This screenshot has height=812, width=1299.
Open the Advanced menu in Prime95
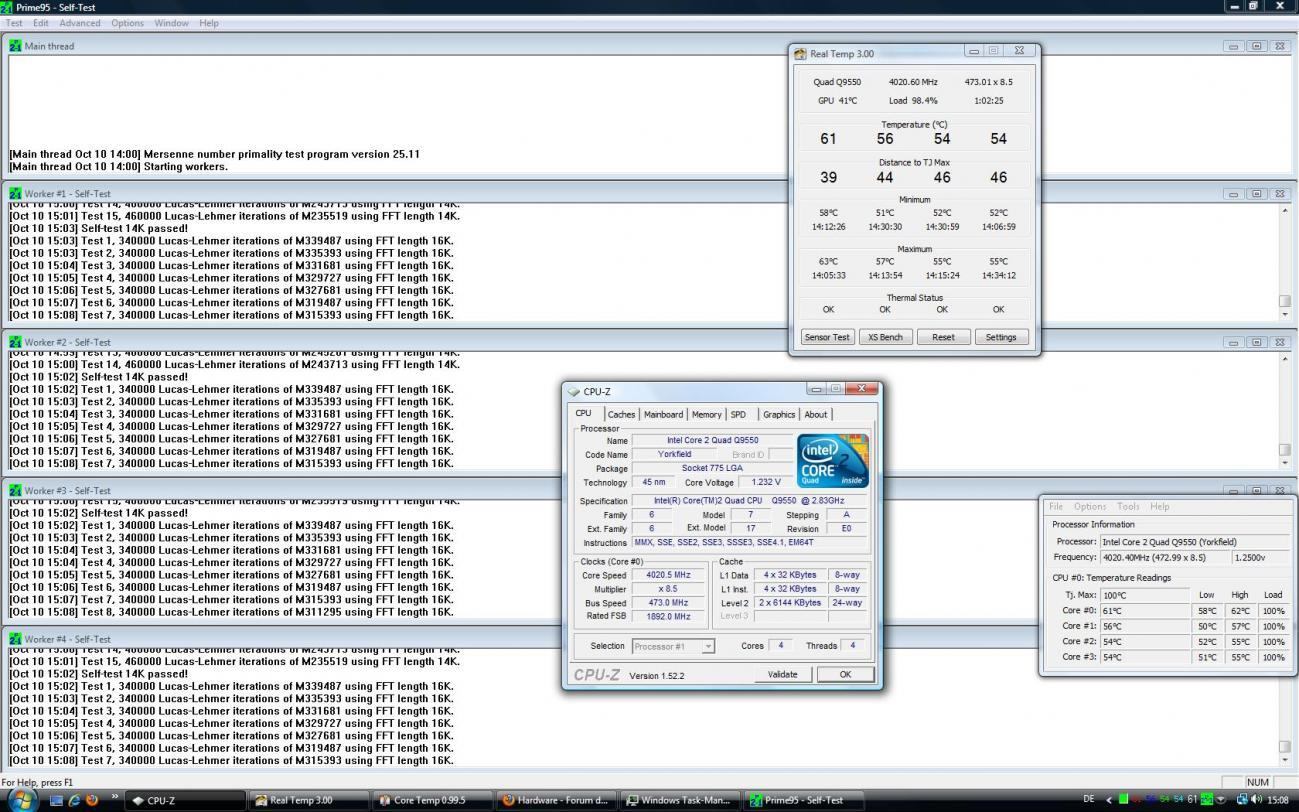pyautogui.click(x=80, y=23)
